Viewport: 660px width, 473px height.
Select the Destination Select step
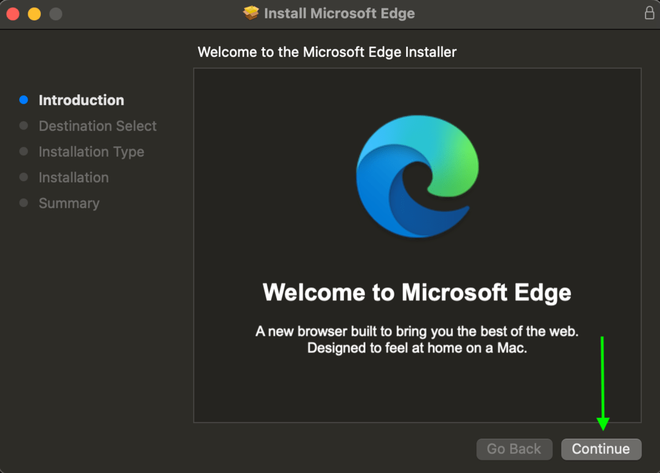tap(98, 126)
